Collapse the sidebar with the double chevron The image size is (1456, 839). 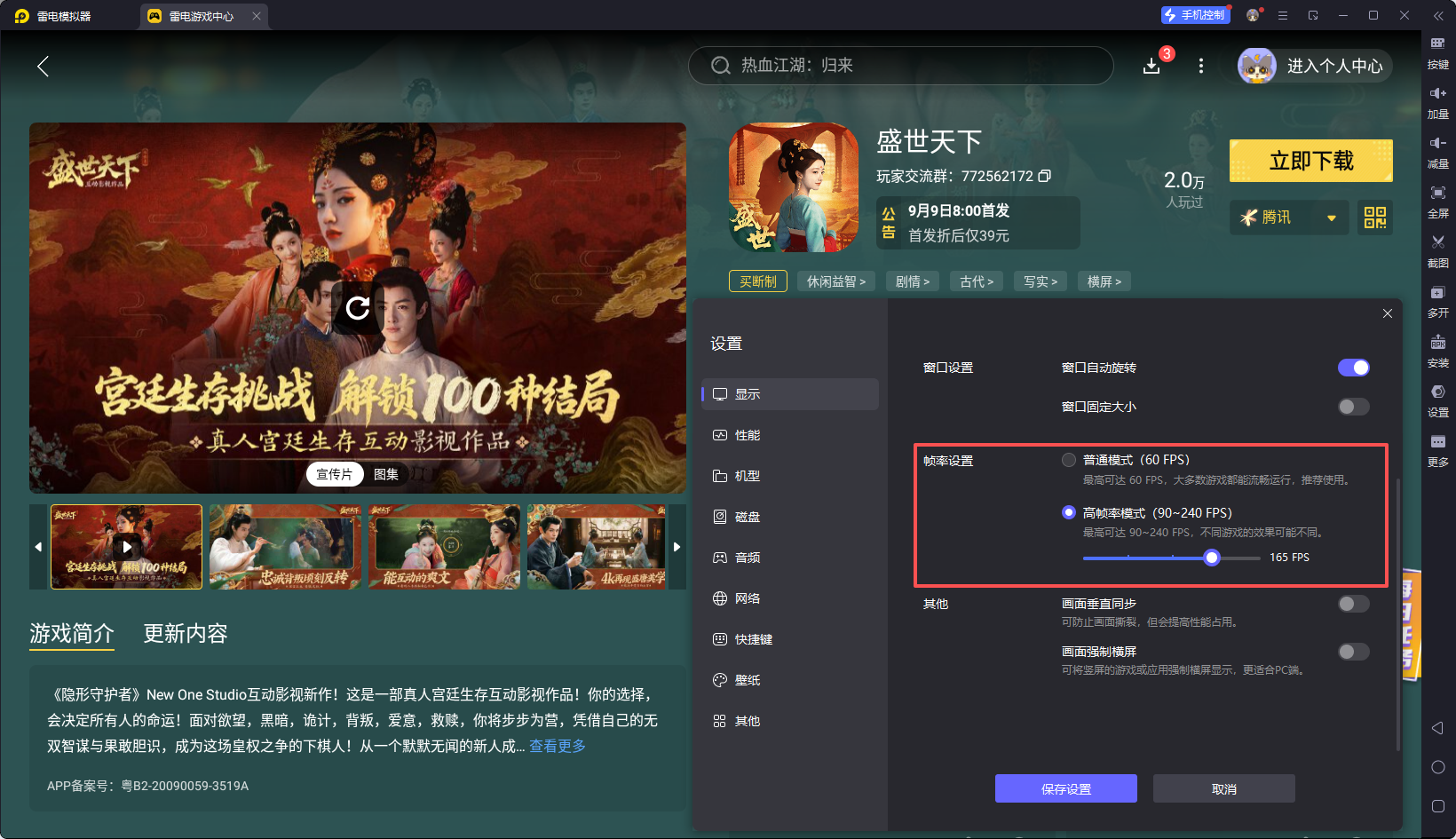(1438, 15)
